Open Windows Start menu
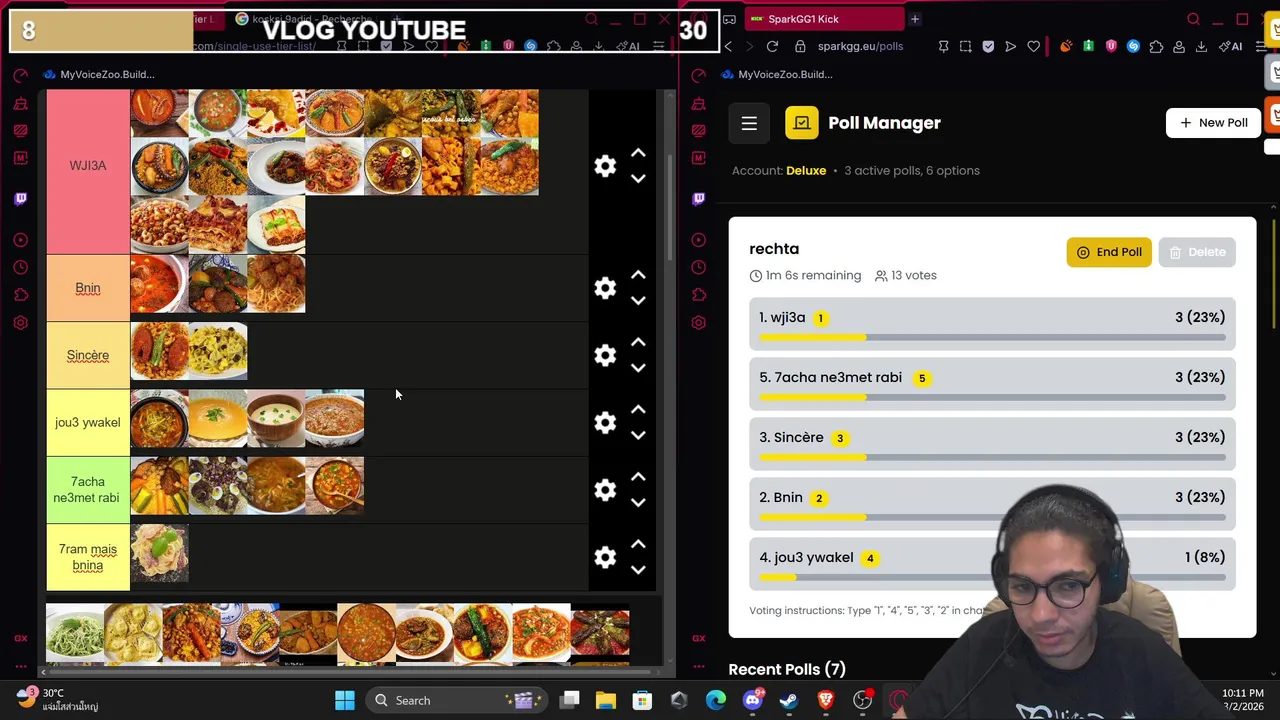The width and height of the screenshot is (1280, 720). click(345, 700)
